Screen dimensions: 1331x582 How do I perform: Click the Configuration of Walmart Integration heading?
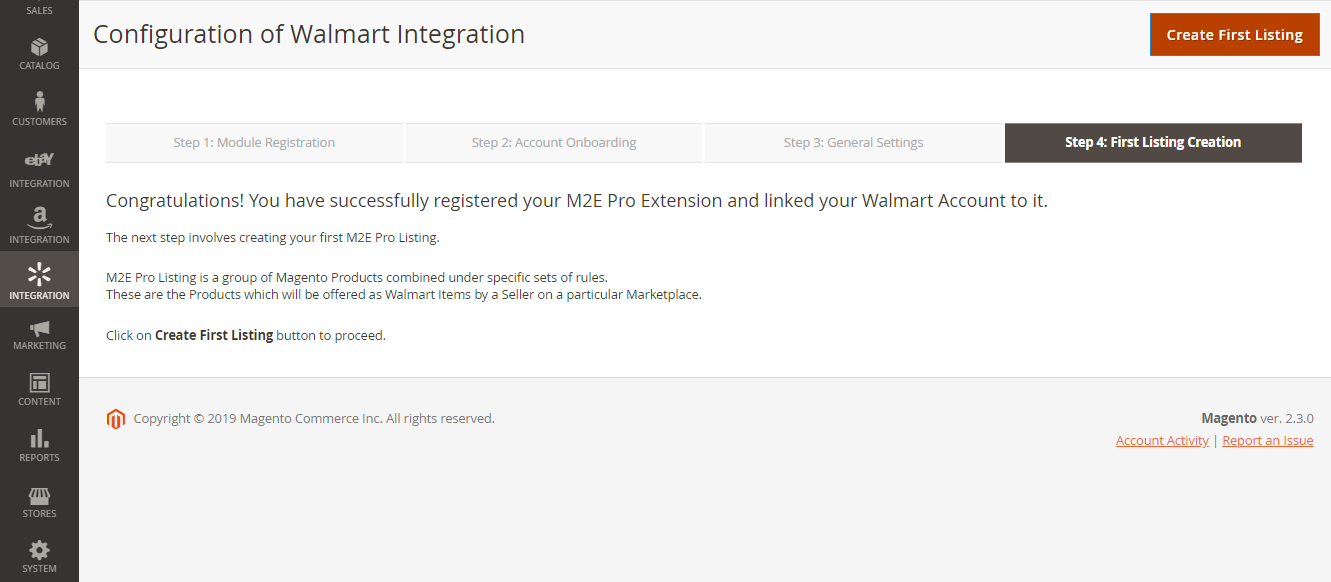(x=309, y=34)
